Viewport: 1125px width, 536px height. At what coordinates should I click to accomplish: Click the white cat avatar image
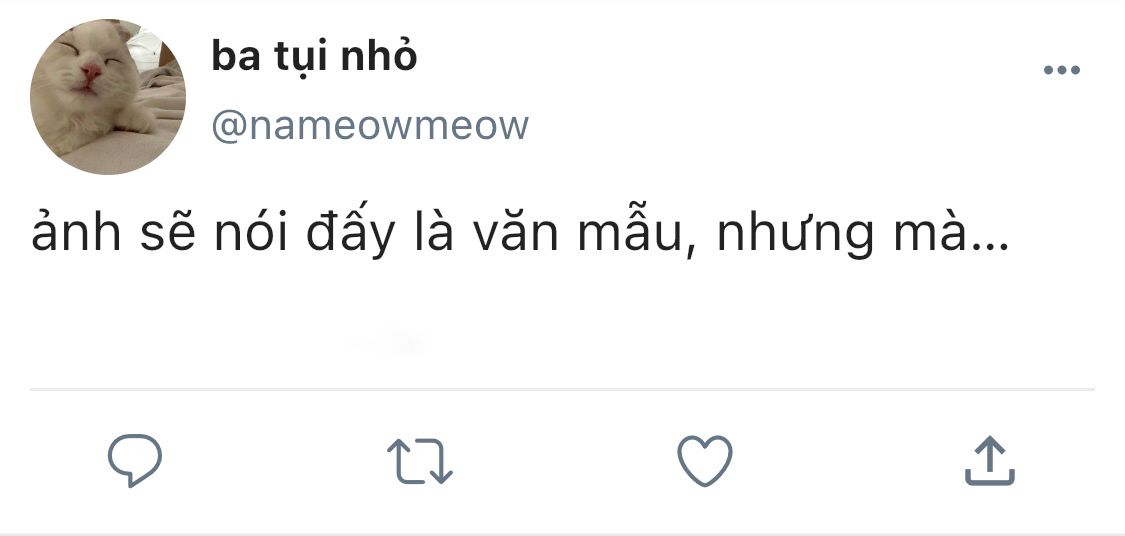pos(108,97)
